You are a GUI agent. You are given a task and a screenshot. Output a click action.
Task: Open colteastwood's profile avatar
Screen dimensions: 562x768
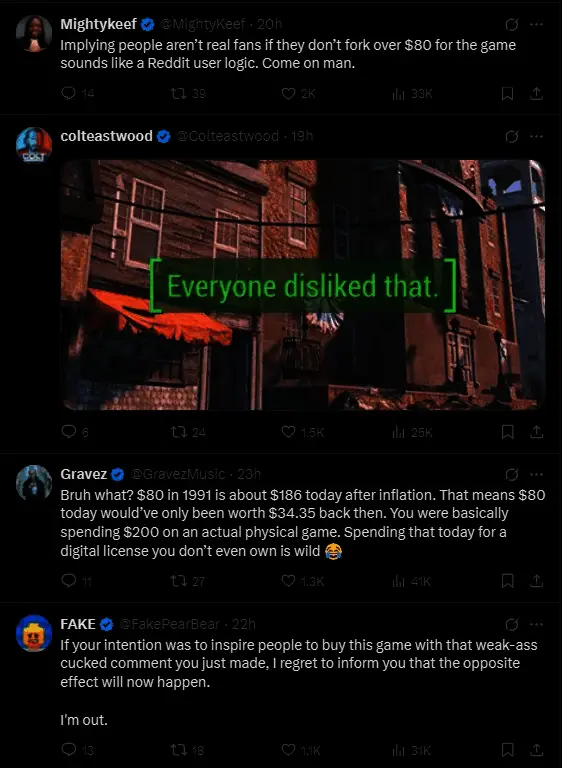[34, 144]
